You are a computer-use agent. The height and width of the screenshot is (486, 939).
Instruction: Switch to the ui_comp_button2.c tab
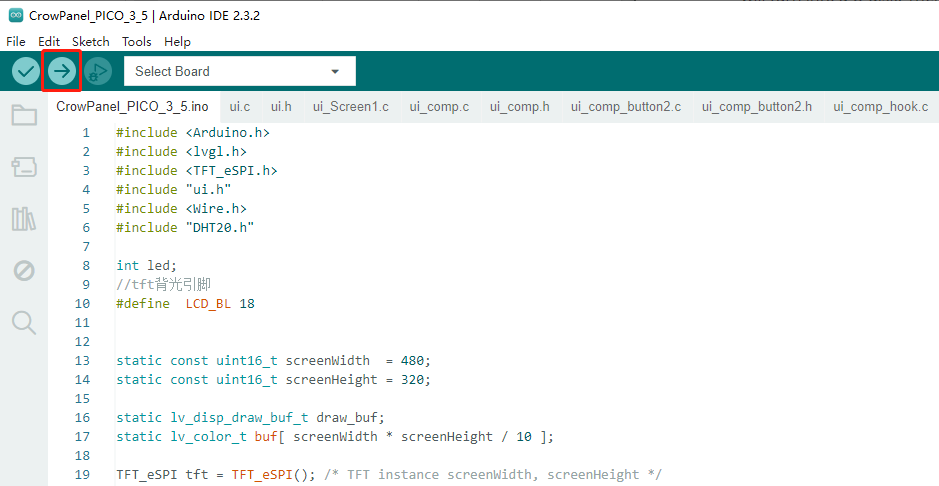[626, 107]
